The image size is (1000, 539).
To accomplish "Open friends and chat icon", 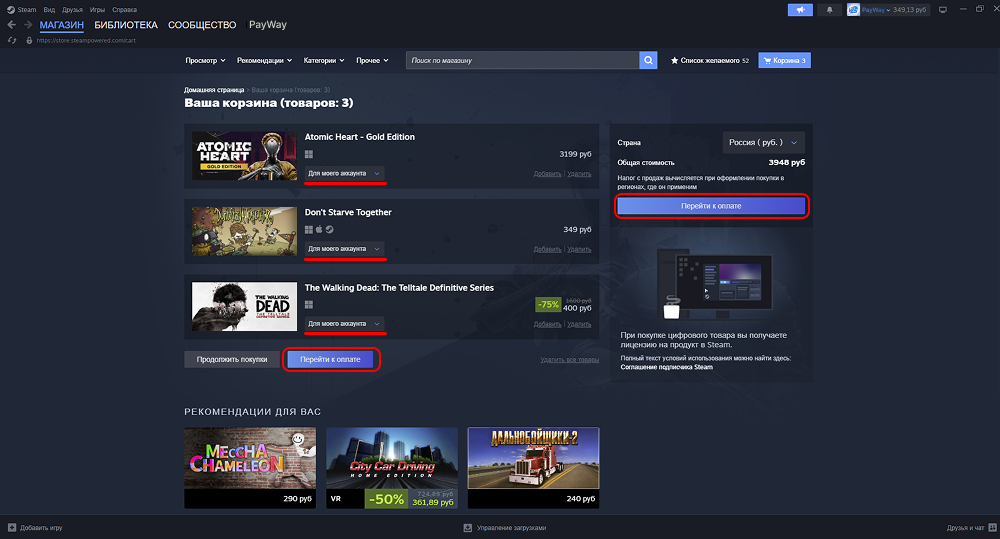I will [x=992, y=528].
